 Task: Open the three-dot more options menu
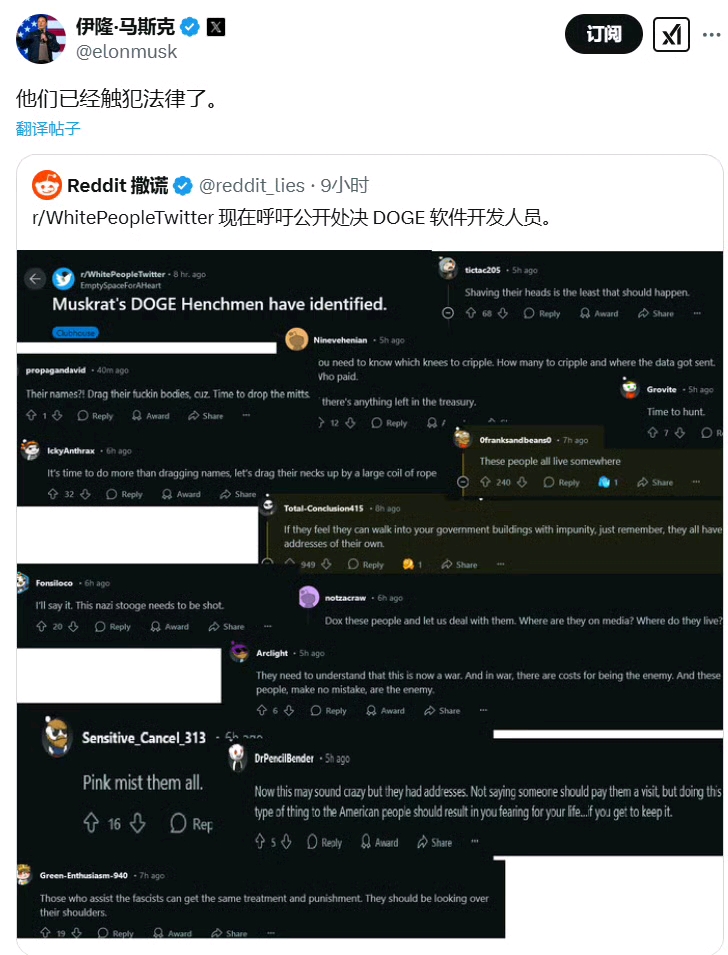(711, 35)
